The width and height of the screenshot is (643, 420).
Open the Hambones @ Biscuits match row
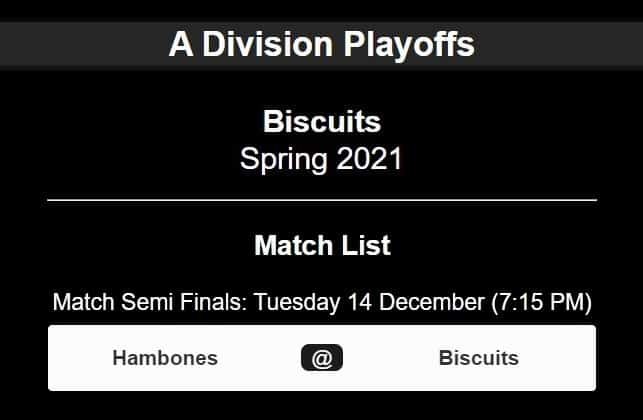pyautogui.click(x=322, y=358)
